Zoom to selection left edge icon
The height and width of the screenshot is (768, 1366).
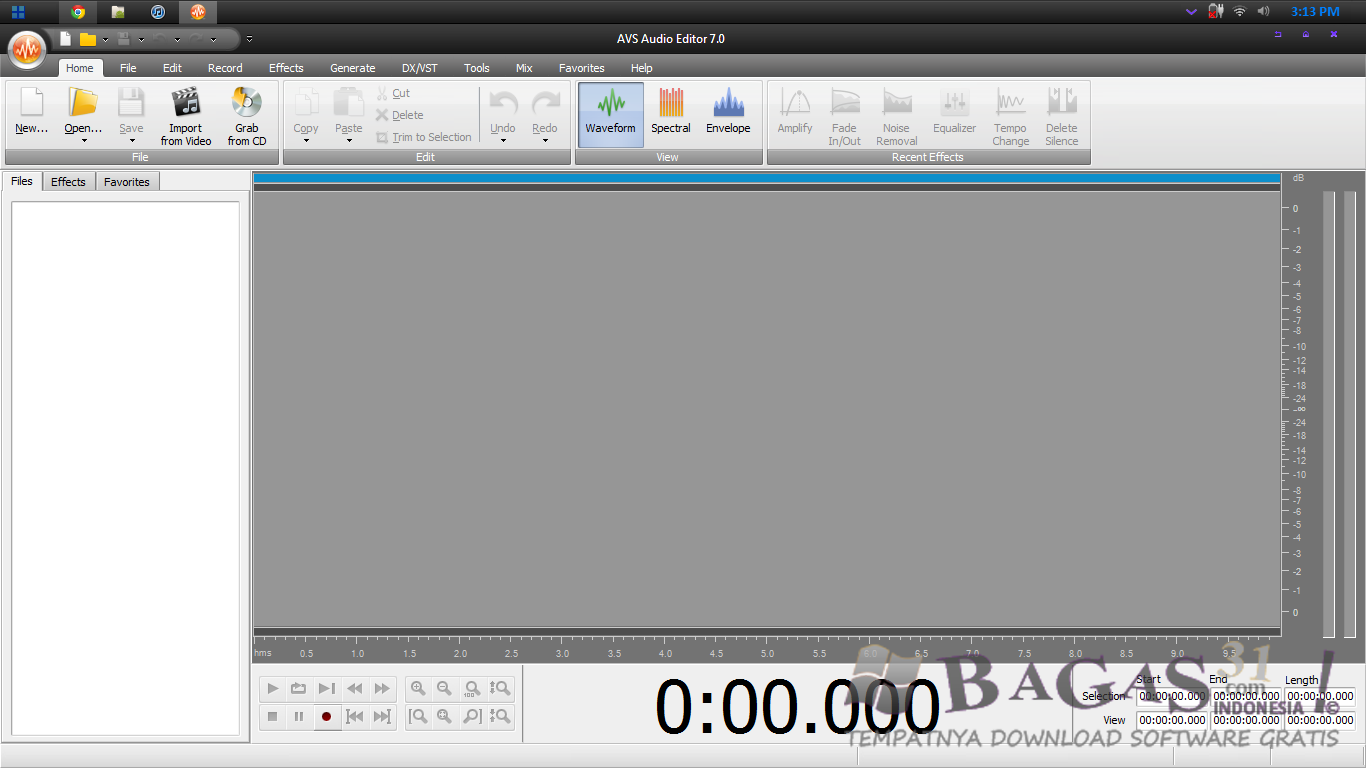click(x=418, y=716)
